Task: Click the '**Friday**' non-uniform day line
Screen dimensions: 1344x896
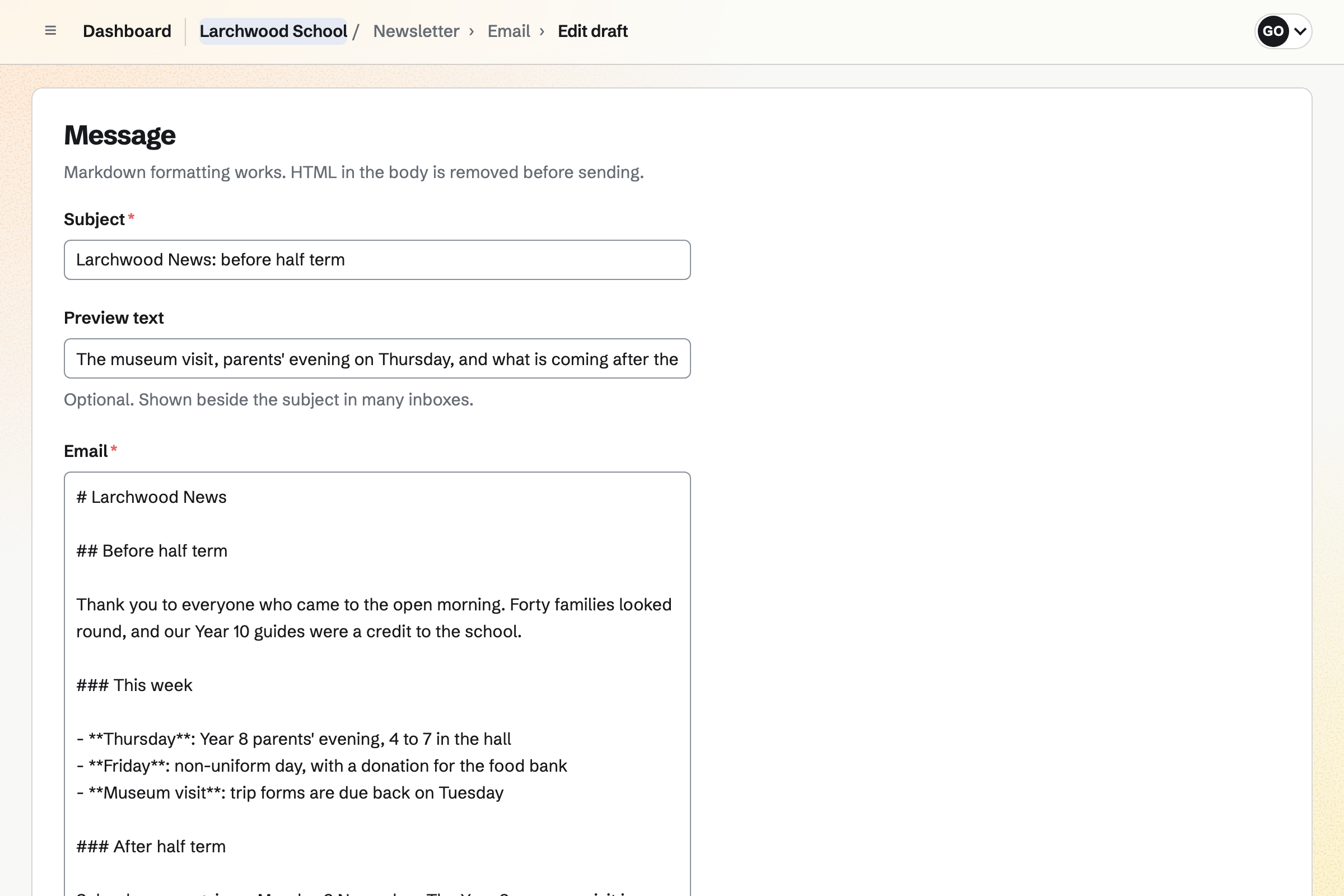Action: click(x=321, y=766)
